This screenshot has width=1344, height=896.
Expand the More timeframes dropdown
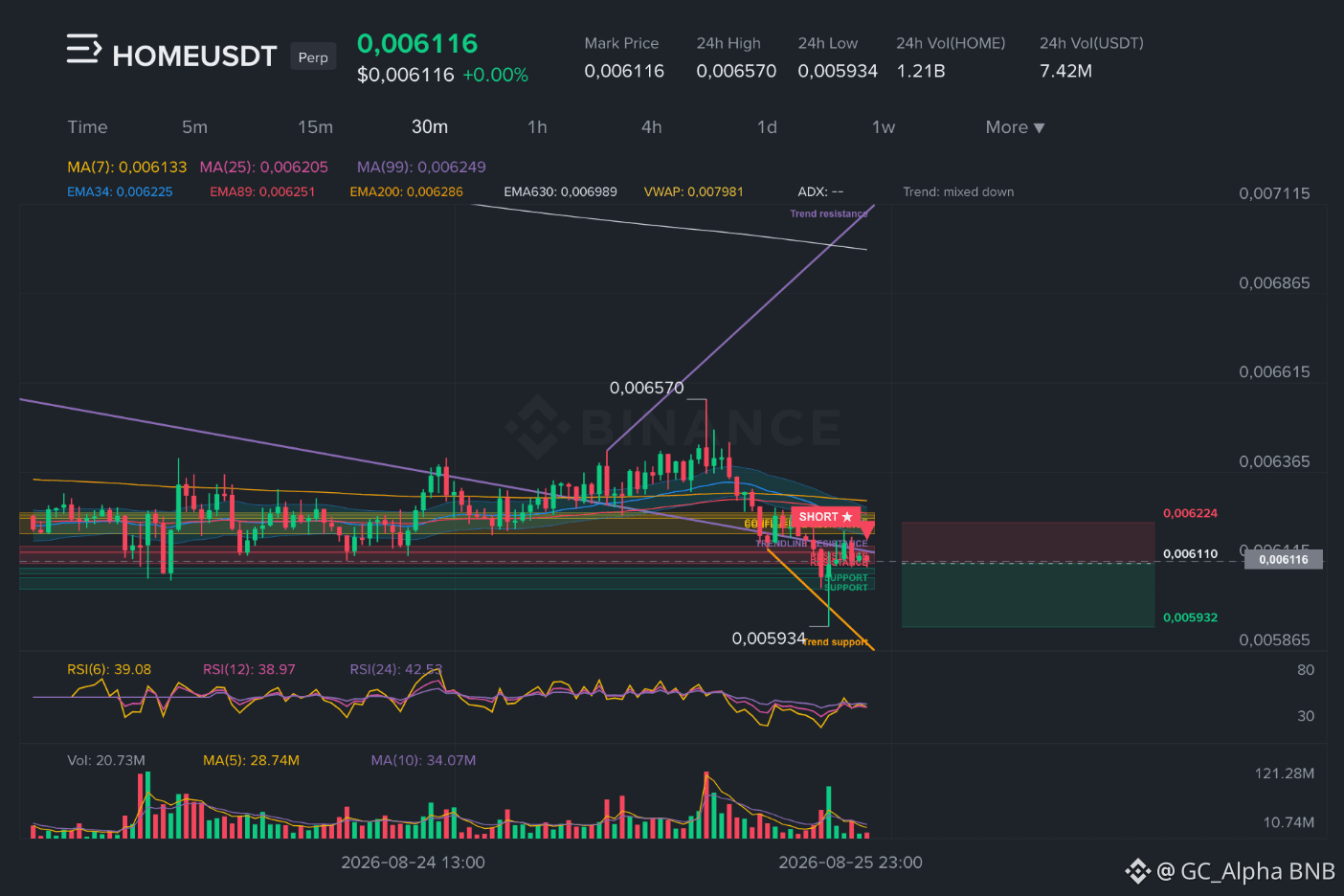click(1015, 127)
